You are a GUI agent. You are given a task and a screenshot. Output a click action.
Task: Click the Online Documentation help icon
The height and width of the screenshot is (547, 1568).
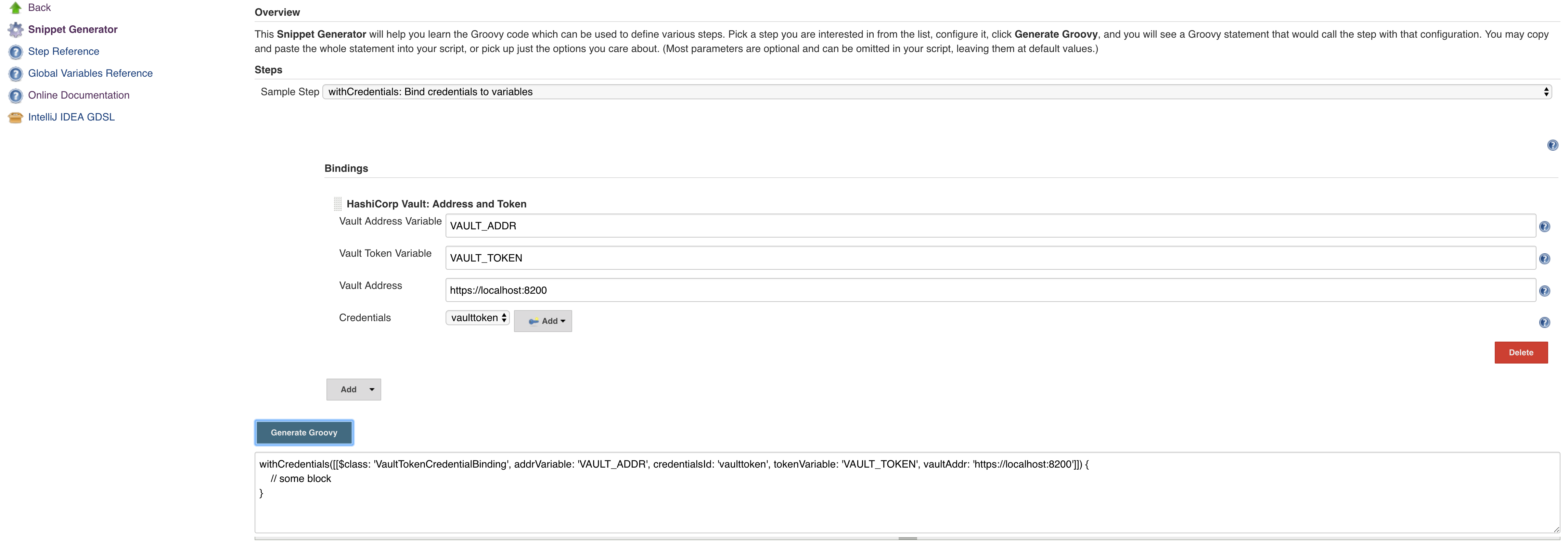tap(16, 96)
